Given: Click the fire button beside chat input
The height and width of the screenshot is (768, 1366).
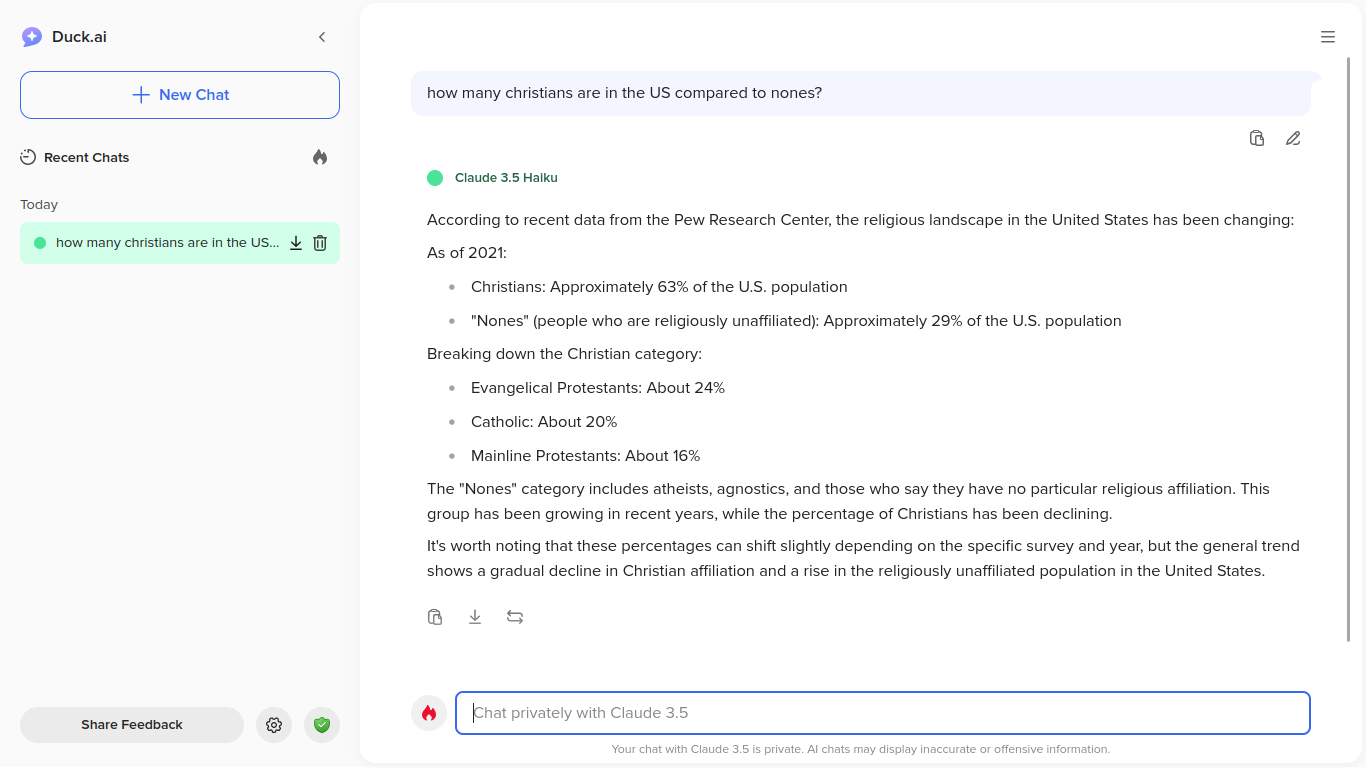Looking at the screenshot, I should (x=429, y=713).
